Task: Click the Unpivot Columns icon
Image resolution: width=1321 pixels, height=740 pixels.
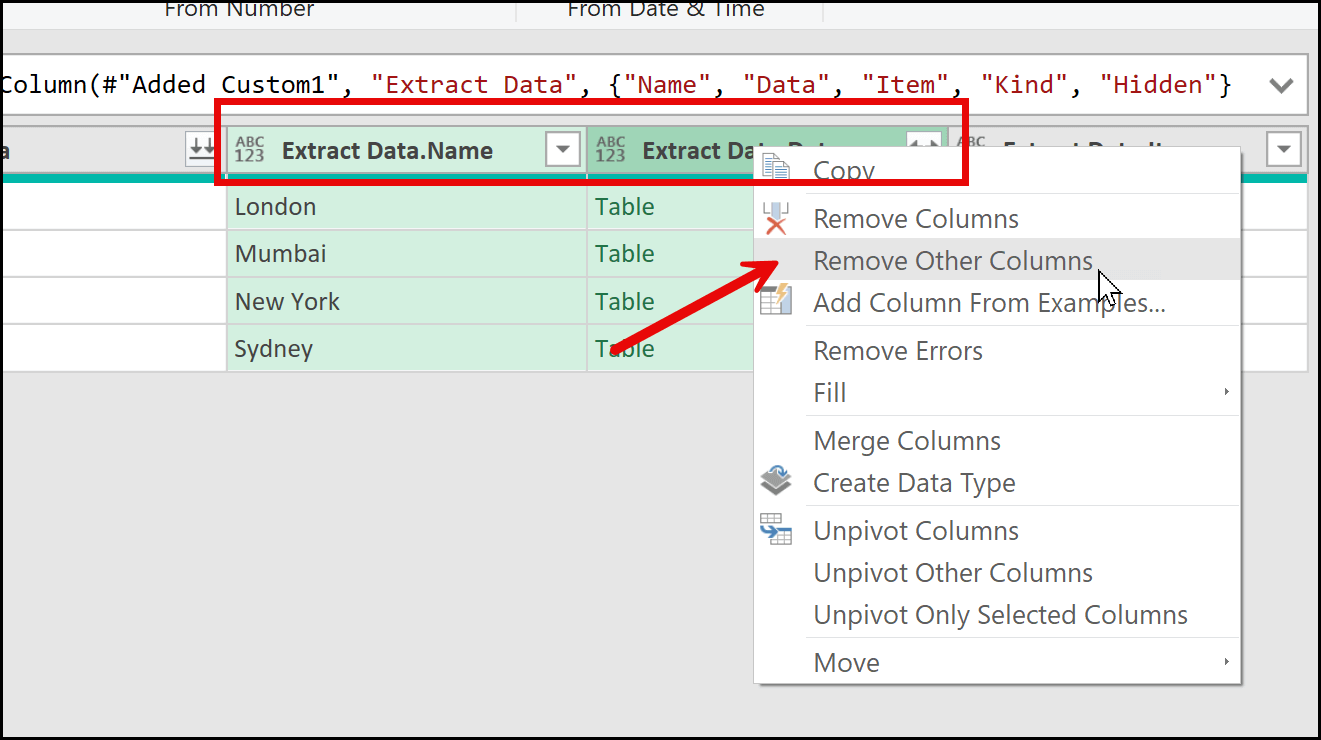Action: pos(776,530)
